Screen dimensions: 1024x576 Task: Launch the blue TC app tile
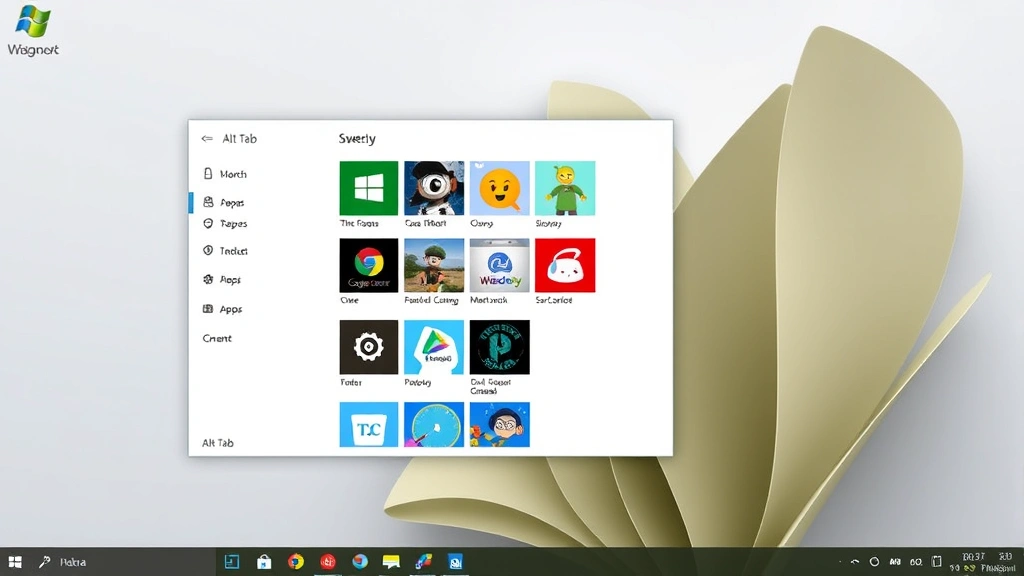point(368,424)
